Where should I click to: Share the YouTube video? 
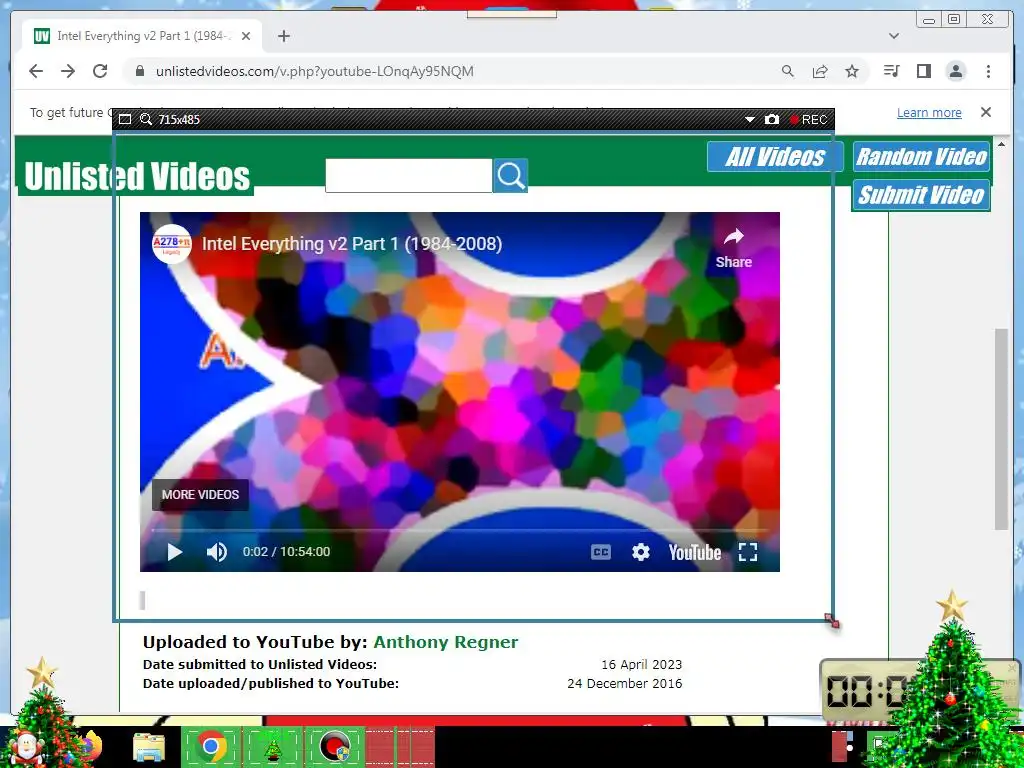pos(733,248)
